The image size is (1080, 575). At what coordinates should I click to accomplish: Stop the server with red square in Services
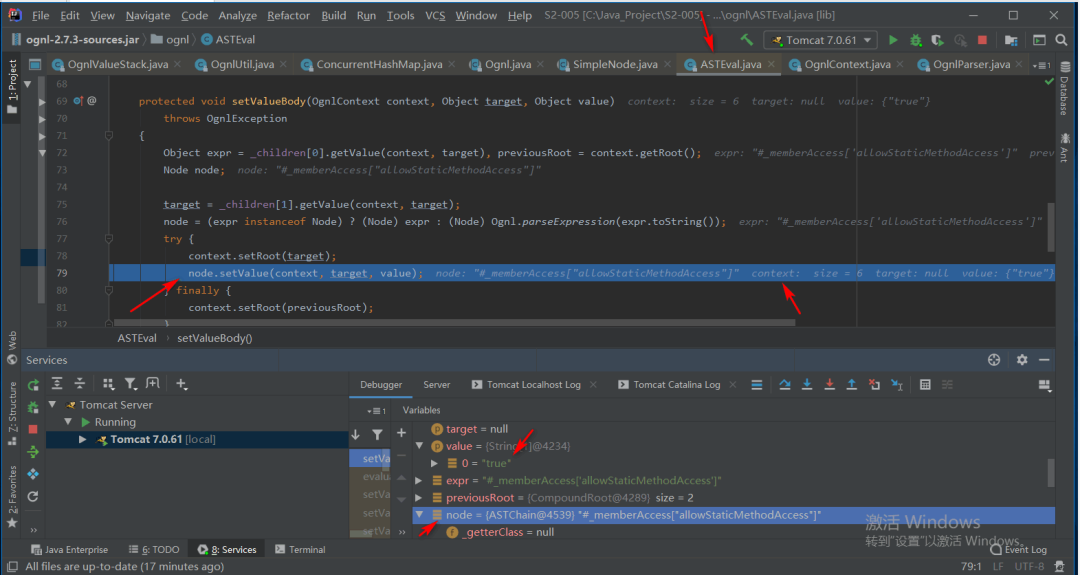(33, 428)
